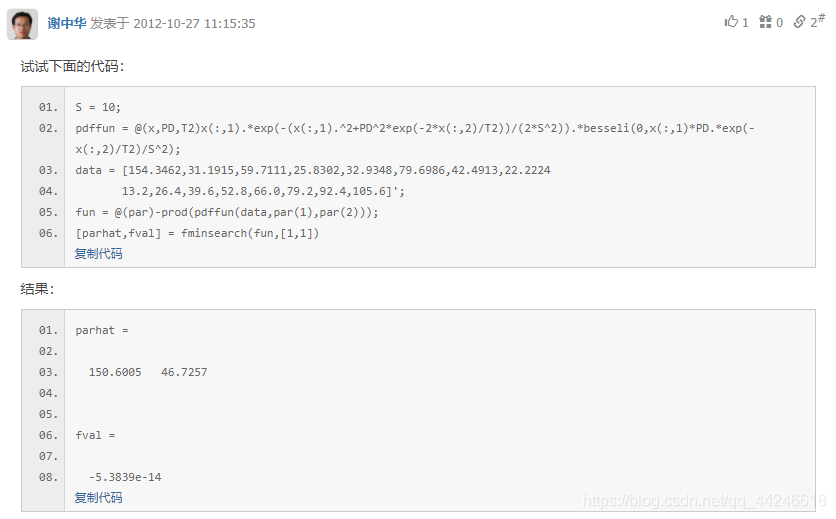This screenshot has height=519, width=836.
Task: Click the thumbs-up like icon
Action: point(731,21)
